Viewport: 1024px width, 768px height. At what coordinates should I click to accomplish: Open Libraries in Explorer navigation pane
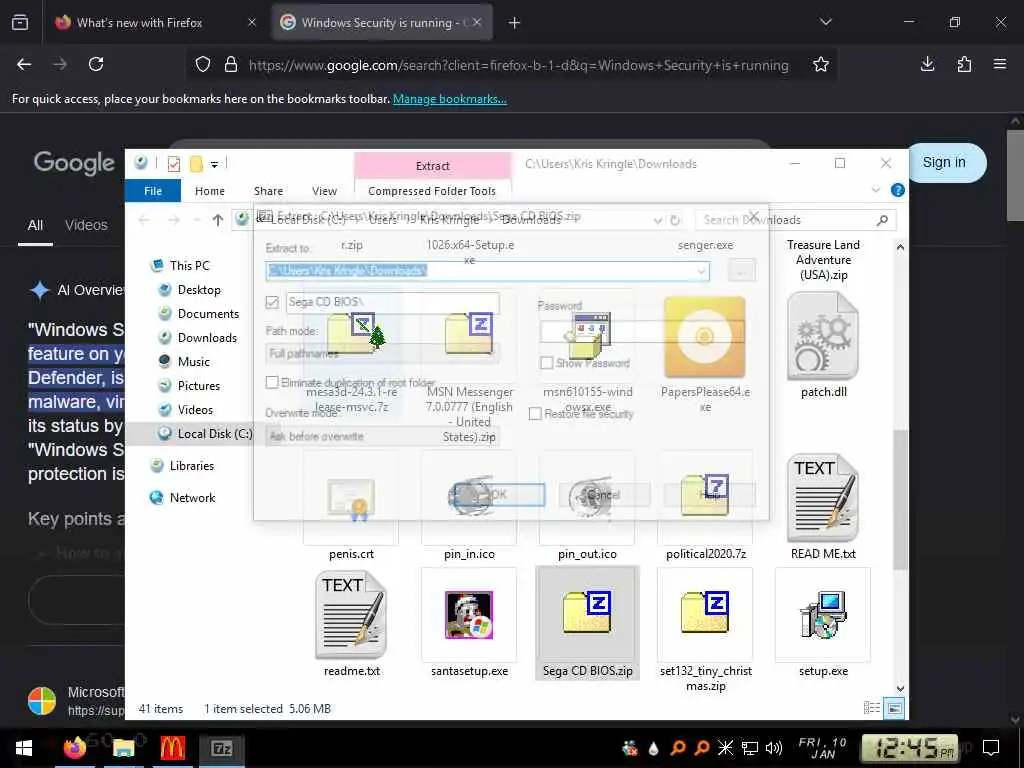(x=182, y=466)
